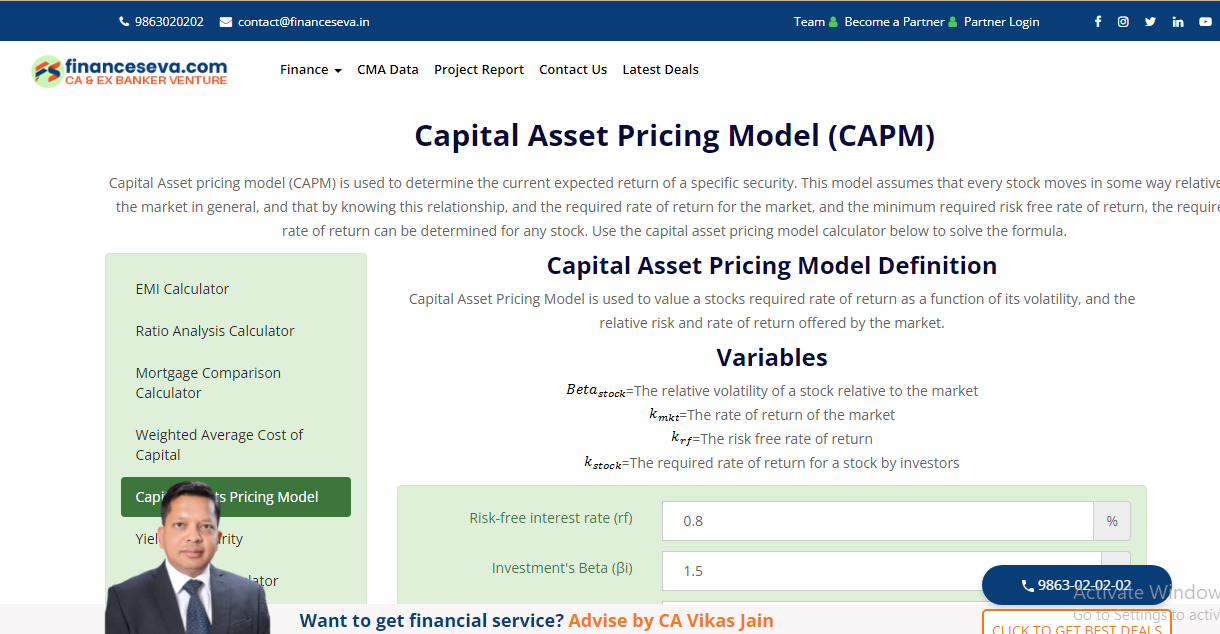This screenshot has height=634, width=1220.
Task: Click the YouTube icon in header
Action: tap(1205, 22)
